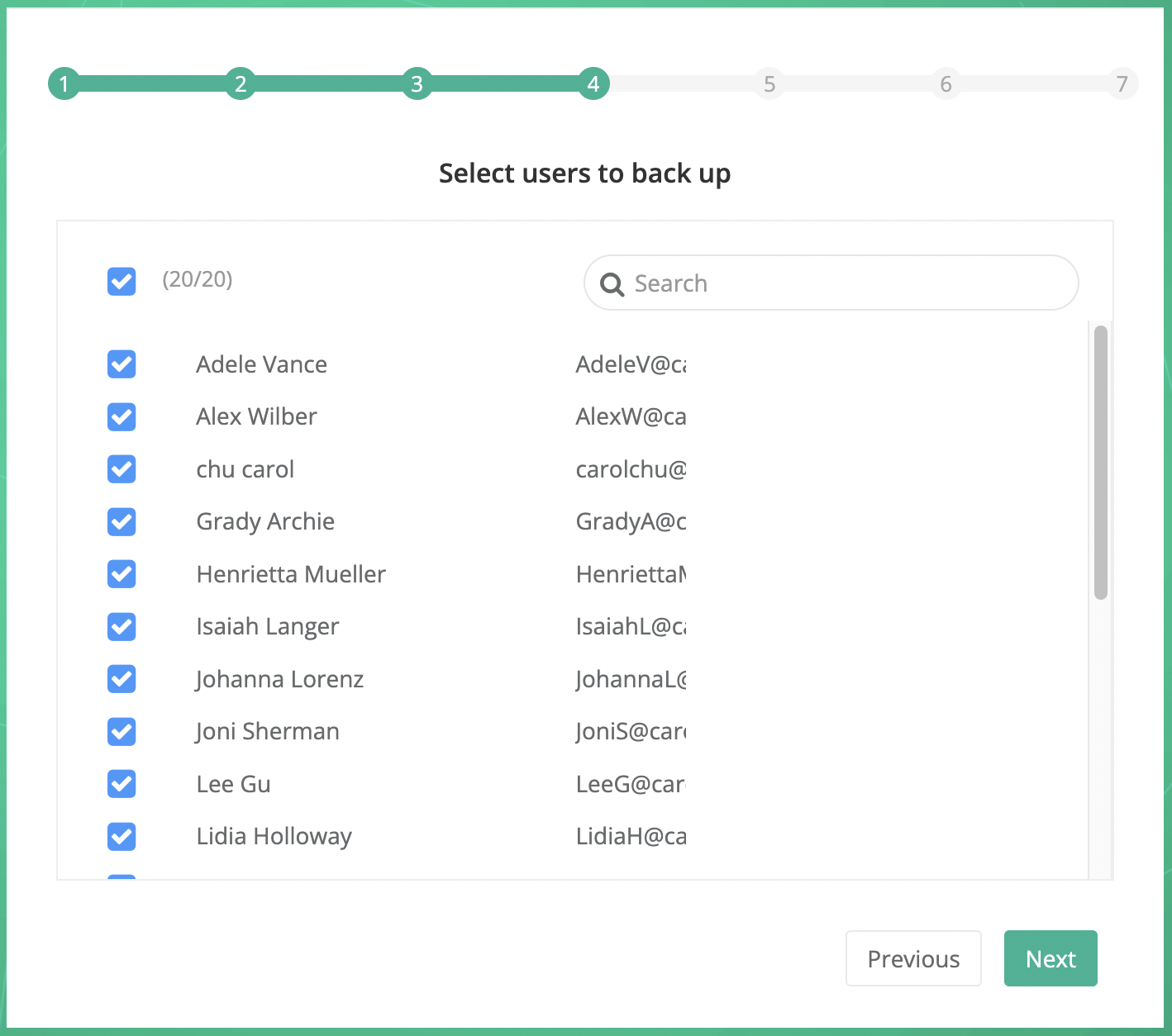Click the current step 4 circle
This screenshot has width=1172, height=1036.
pyautogui.click(x=593, y=83)
